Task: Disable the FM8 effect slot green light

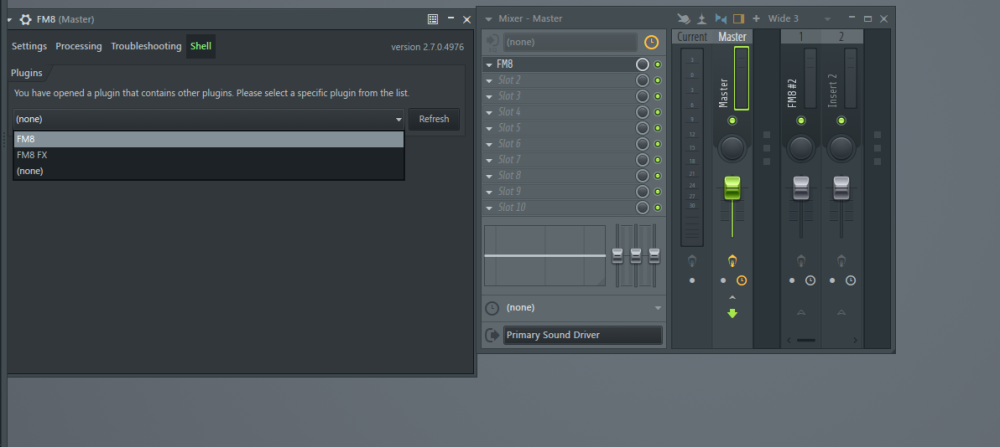Action: pos(658,64)
